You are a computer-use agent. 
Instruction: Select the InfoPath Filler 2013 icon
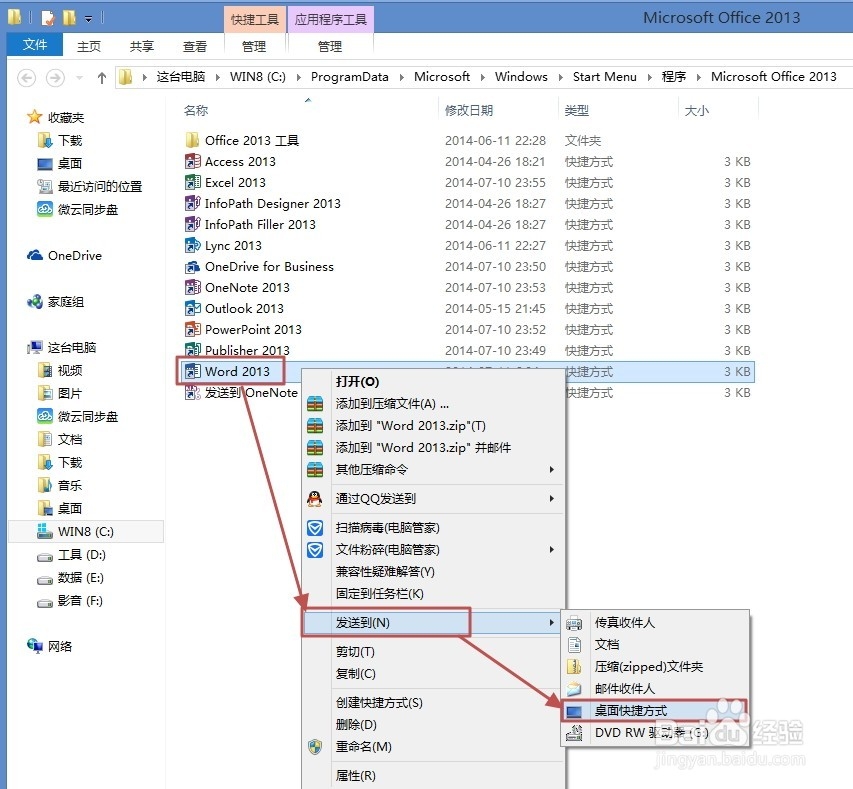(x=193, y=224)
